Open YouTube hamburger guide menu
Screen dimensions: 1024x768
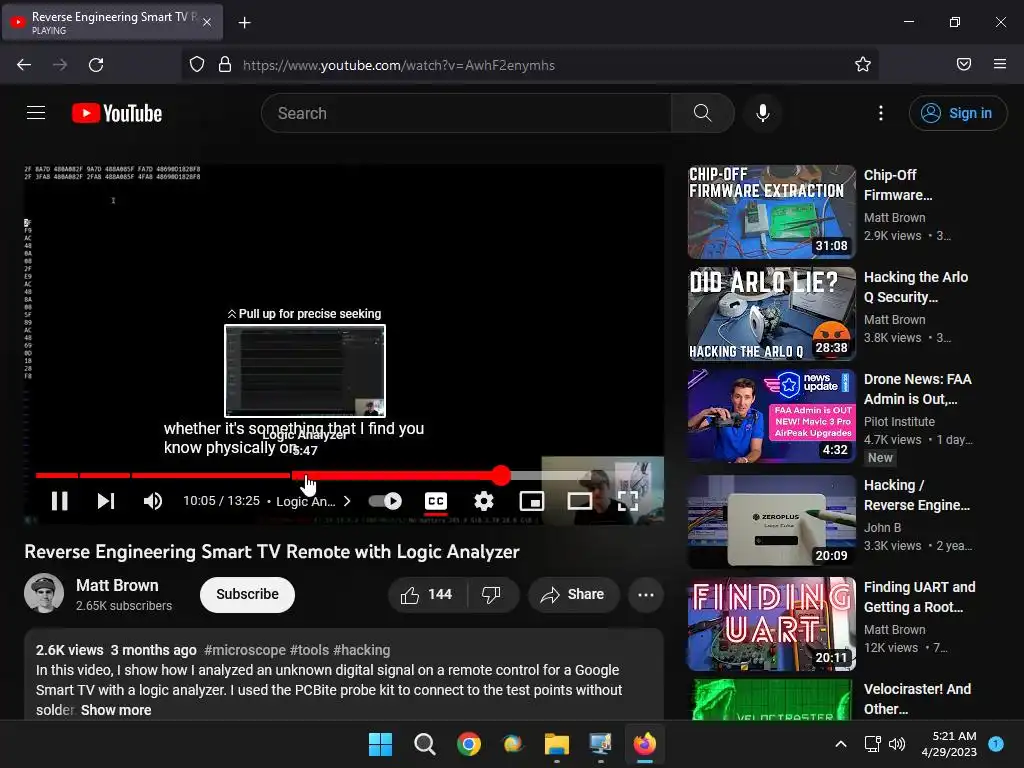pyautogui.click(x=36, y=113)
